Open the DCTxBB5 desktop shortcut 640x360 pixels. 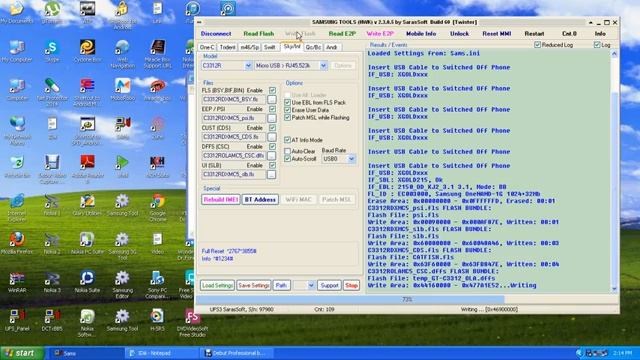click(52, 320)
